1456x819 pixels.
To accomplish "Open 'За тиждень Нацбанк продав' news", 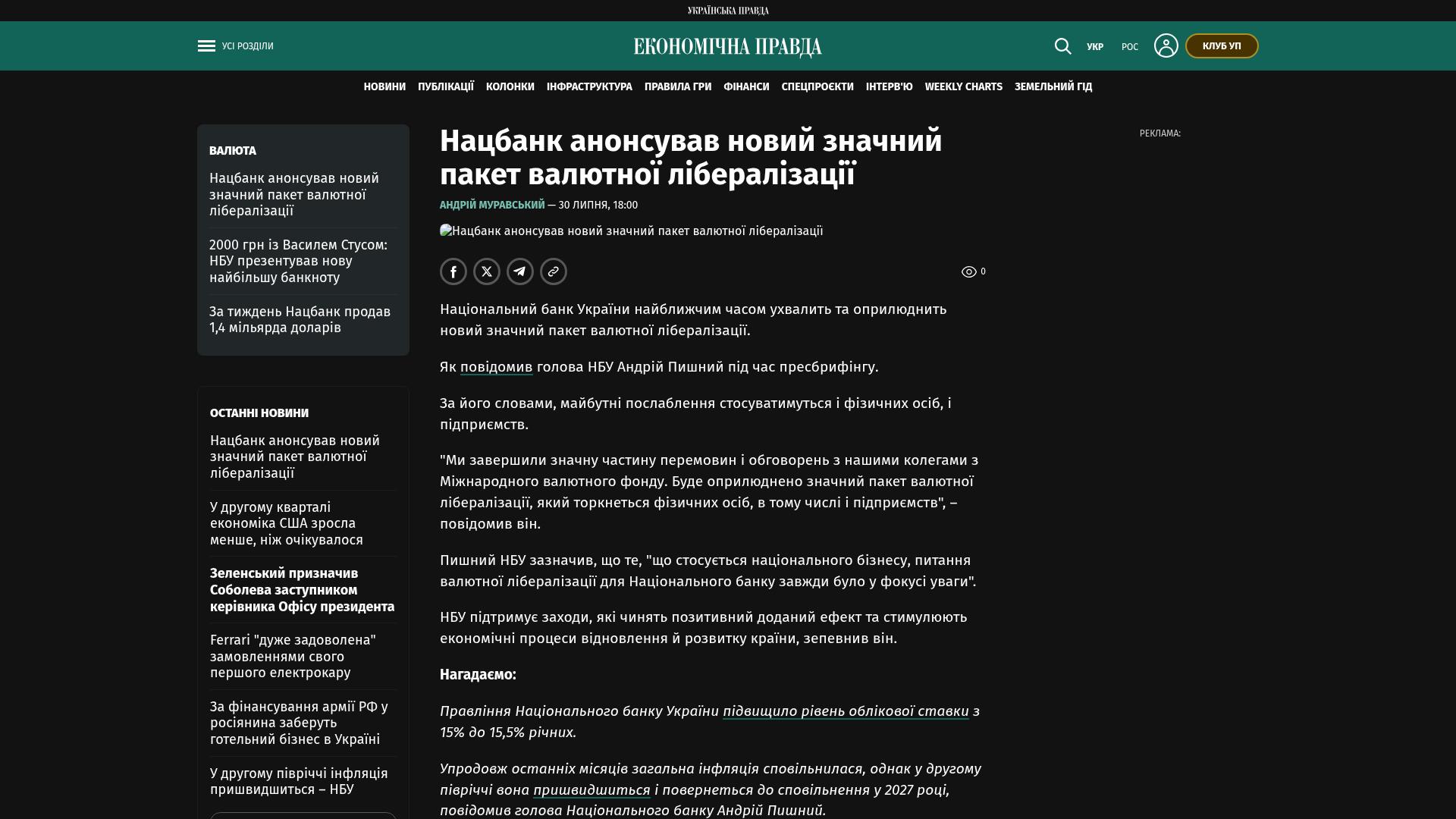I will (300, 320).
